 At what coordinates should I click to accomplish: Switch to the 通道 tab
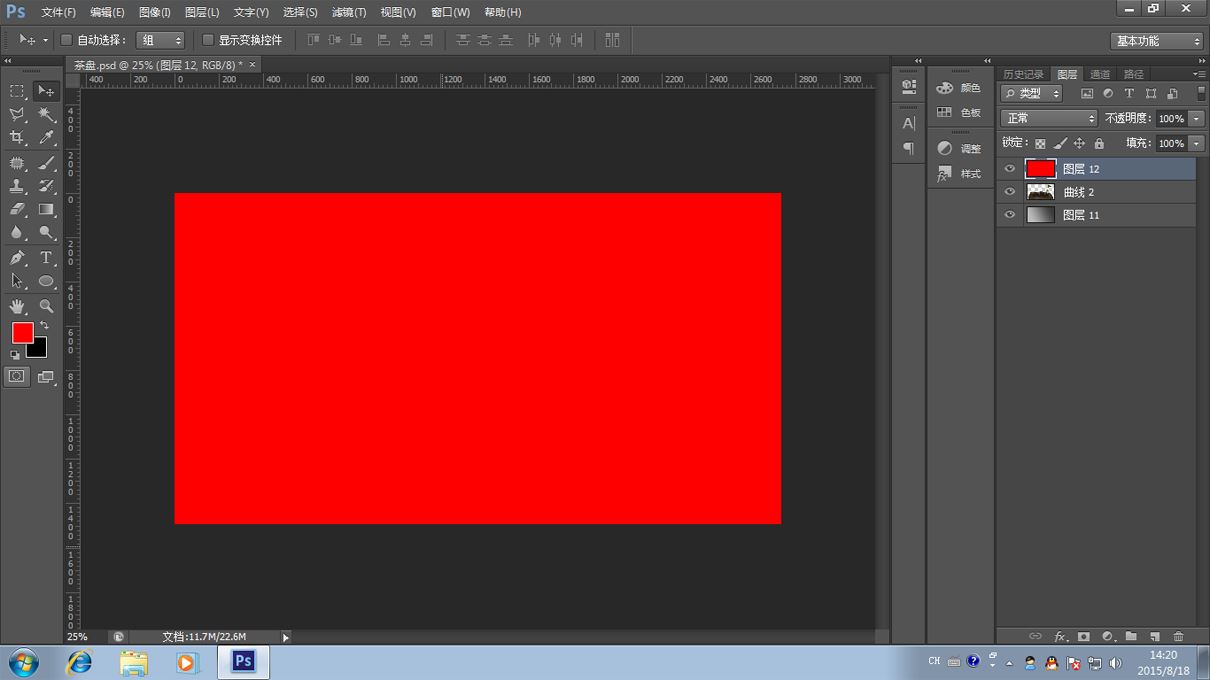pos(1100,74)
